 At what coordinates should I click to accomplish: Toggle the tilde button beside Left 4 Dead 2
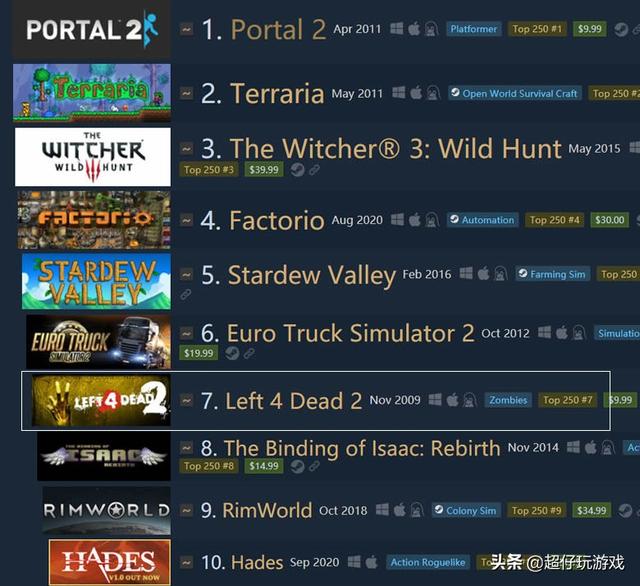pyautogui.click(x=187, y=400)
